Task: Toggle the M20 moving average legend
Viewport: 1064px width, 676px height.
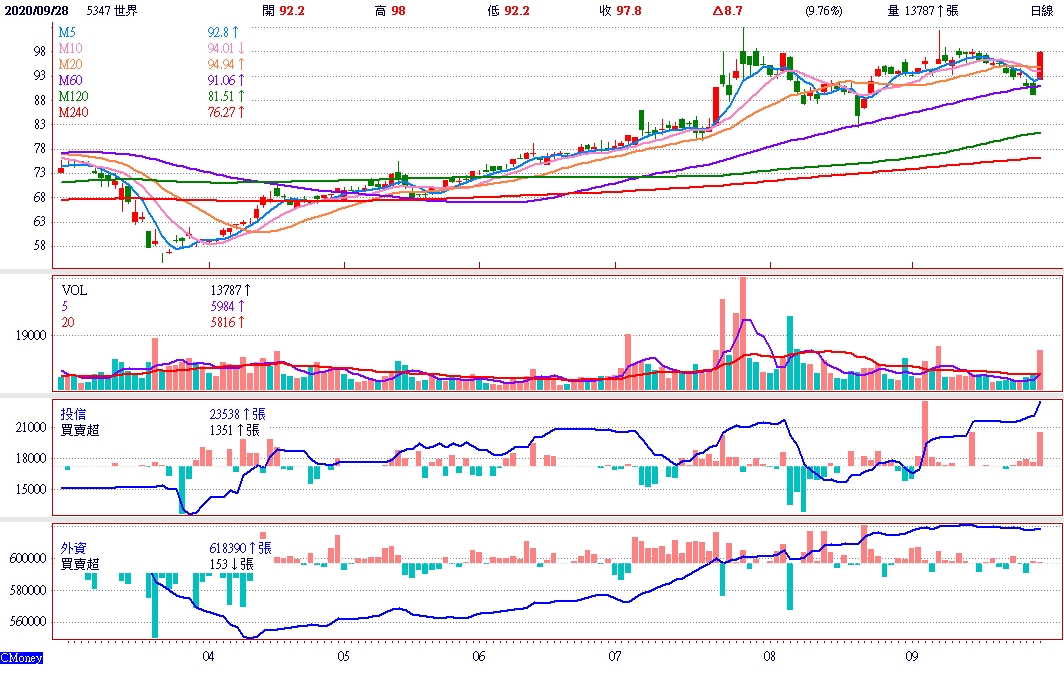Action: (x=71, y=64)
